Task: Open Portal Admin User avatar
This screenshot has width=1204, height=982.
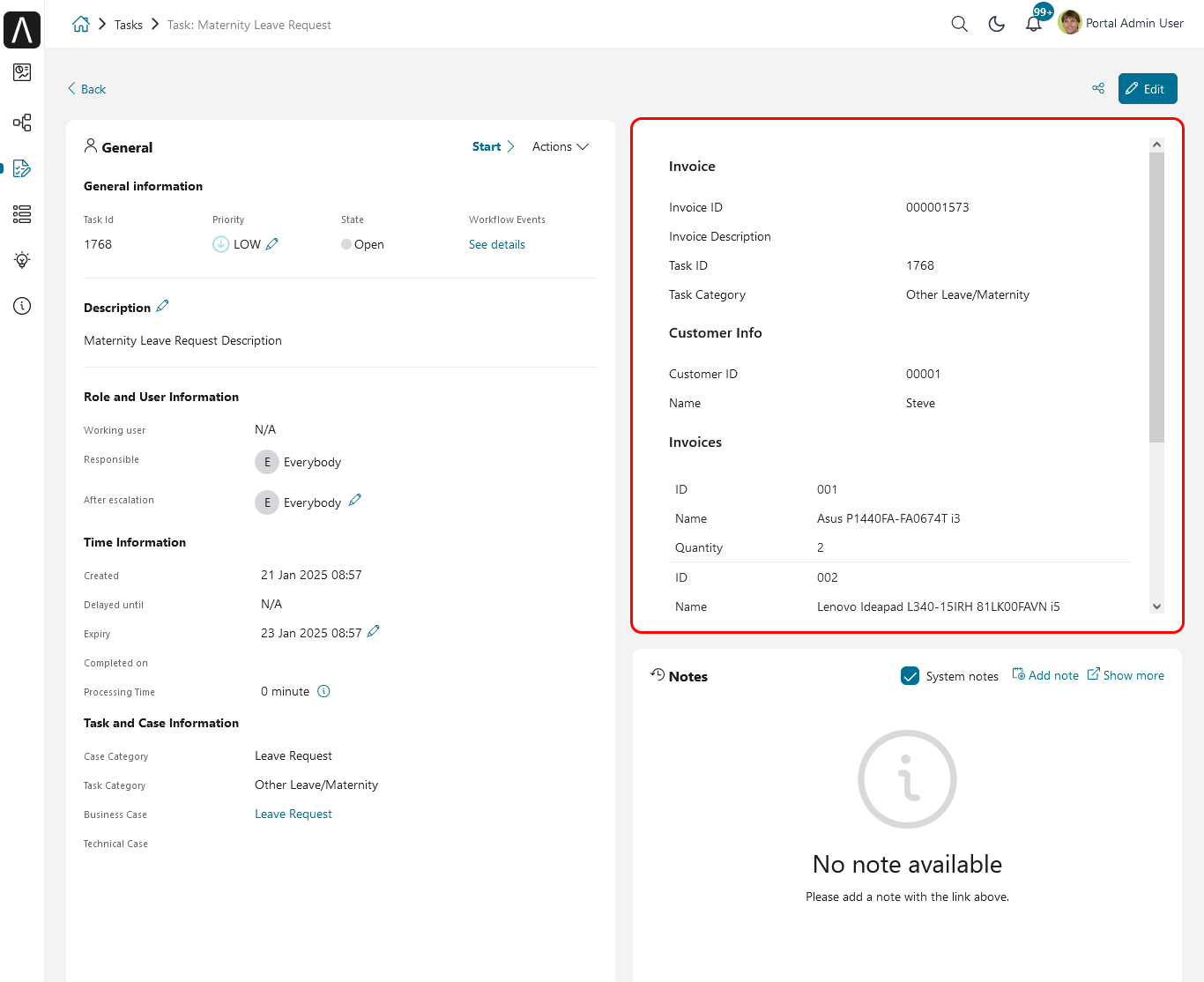Action: (1070, 23)
